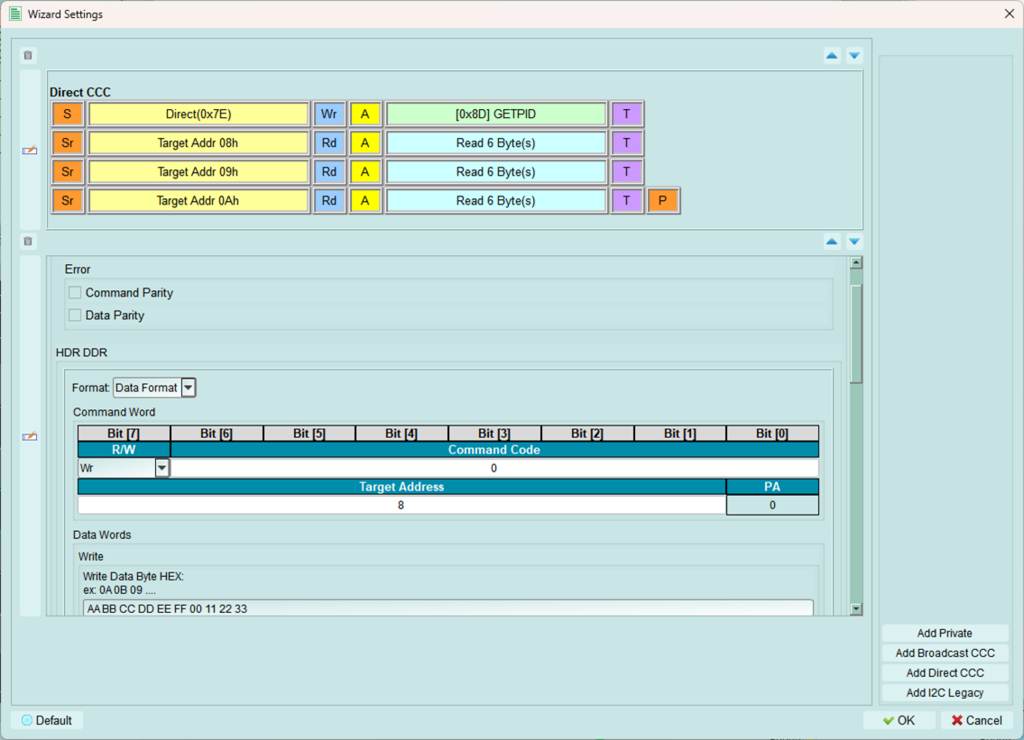The image size is (1024, 740).
Task: Expand the R/W dropdown set to Wr
Action: pos(162,468)
